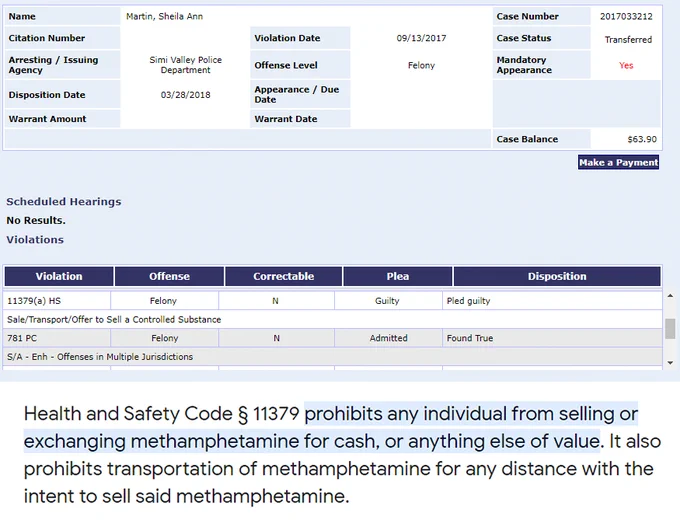Click the Violations section heading

35,240
